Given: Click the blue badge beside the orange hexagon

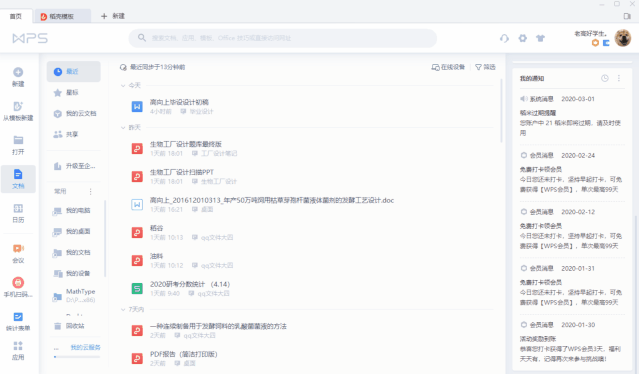Looking at the screenshot, I should 606,43.
